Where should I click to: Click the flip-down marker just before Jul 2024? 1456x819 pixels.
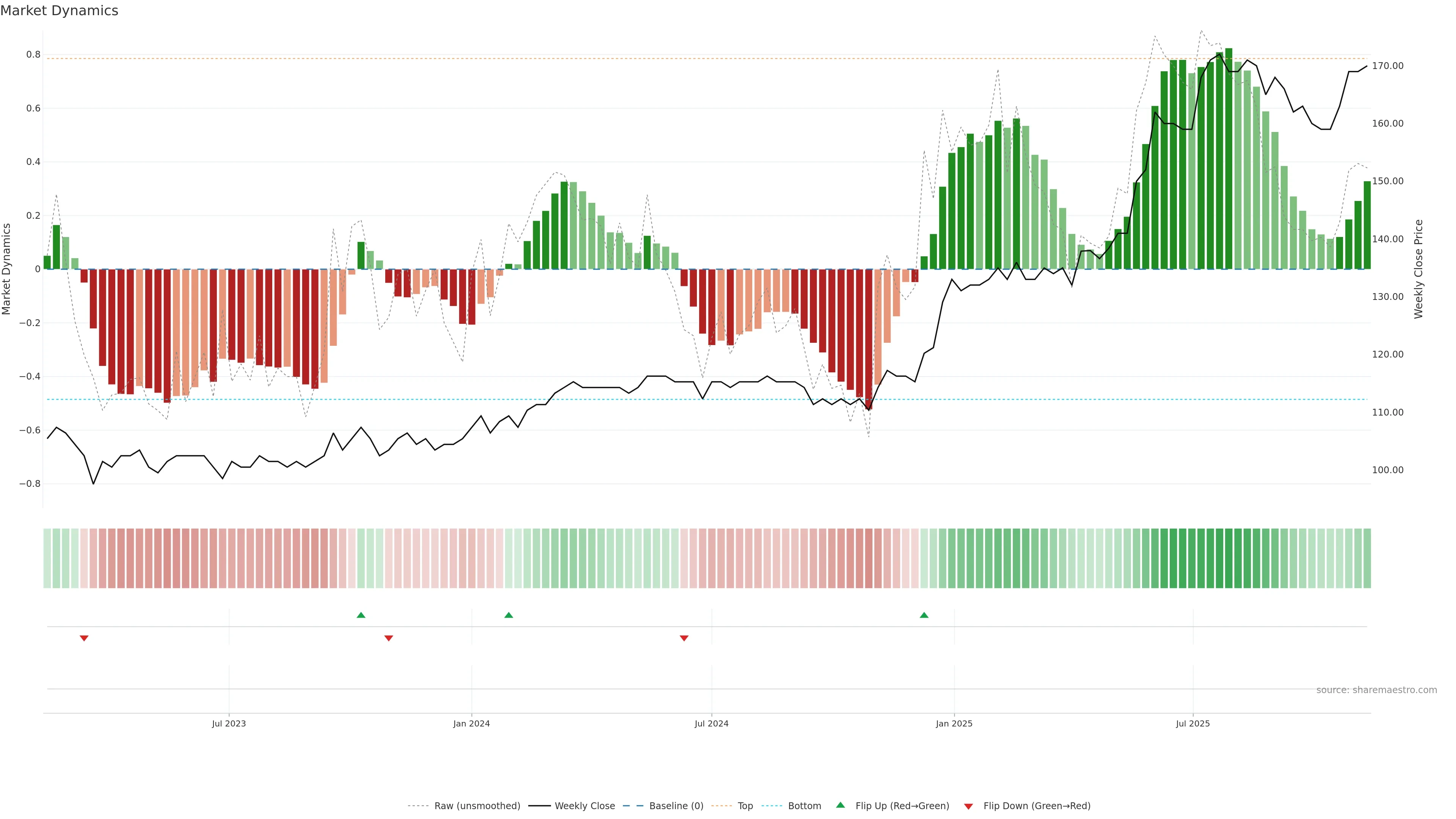point(684,638)
